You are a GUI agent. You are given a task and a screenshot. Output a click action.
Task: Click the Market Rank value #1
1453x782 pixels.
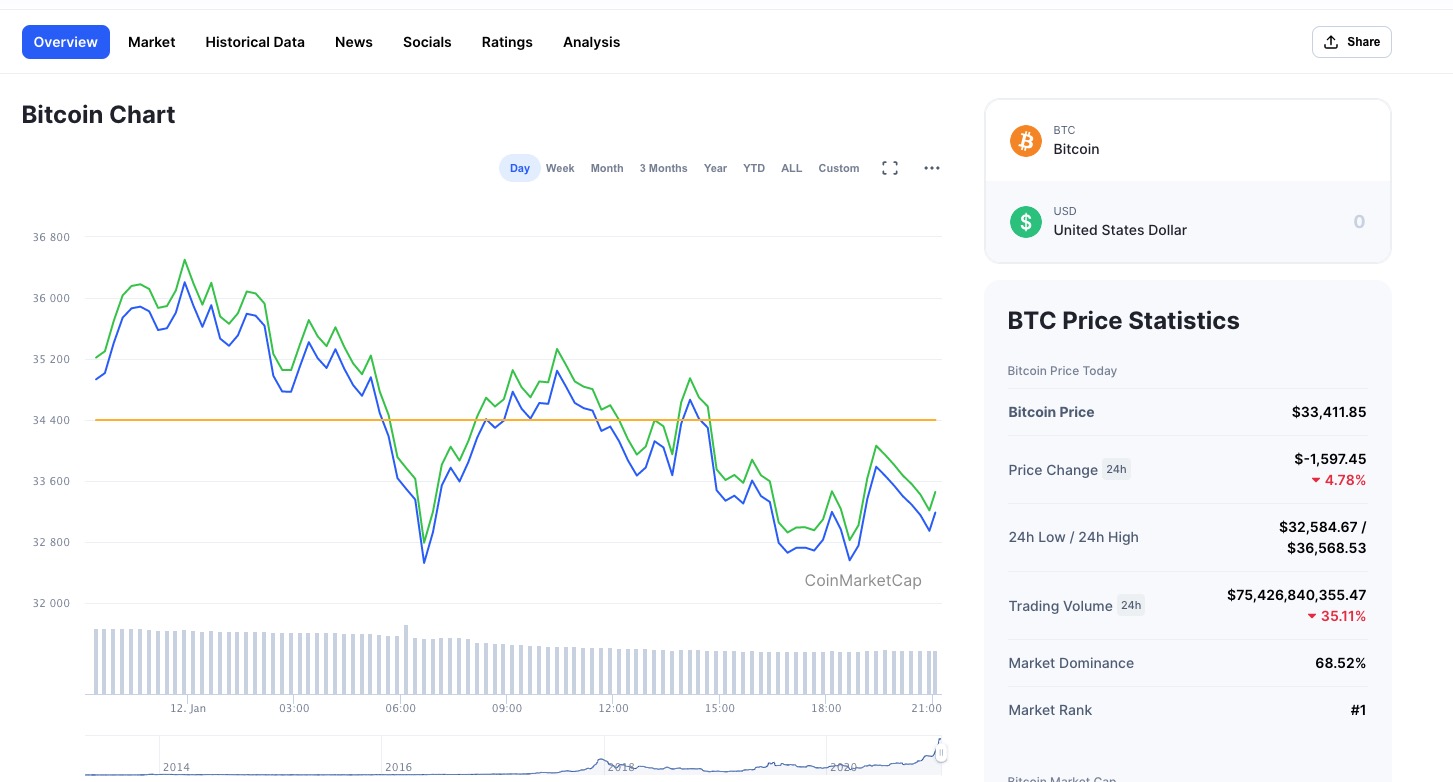(1358, 710)
